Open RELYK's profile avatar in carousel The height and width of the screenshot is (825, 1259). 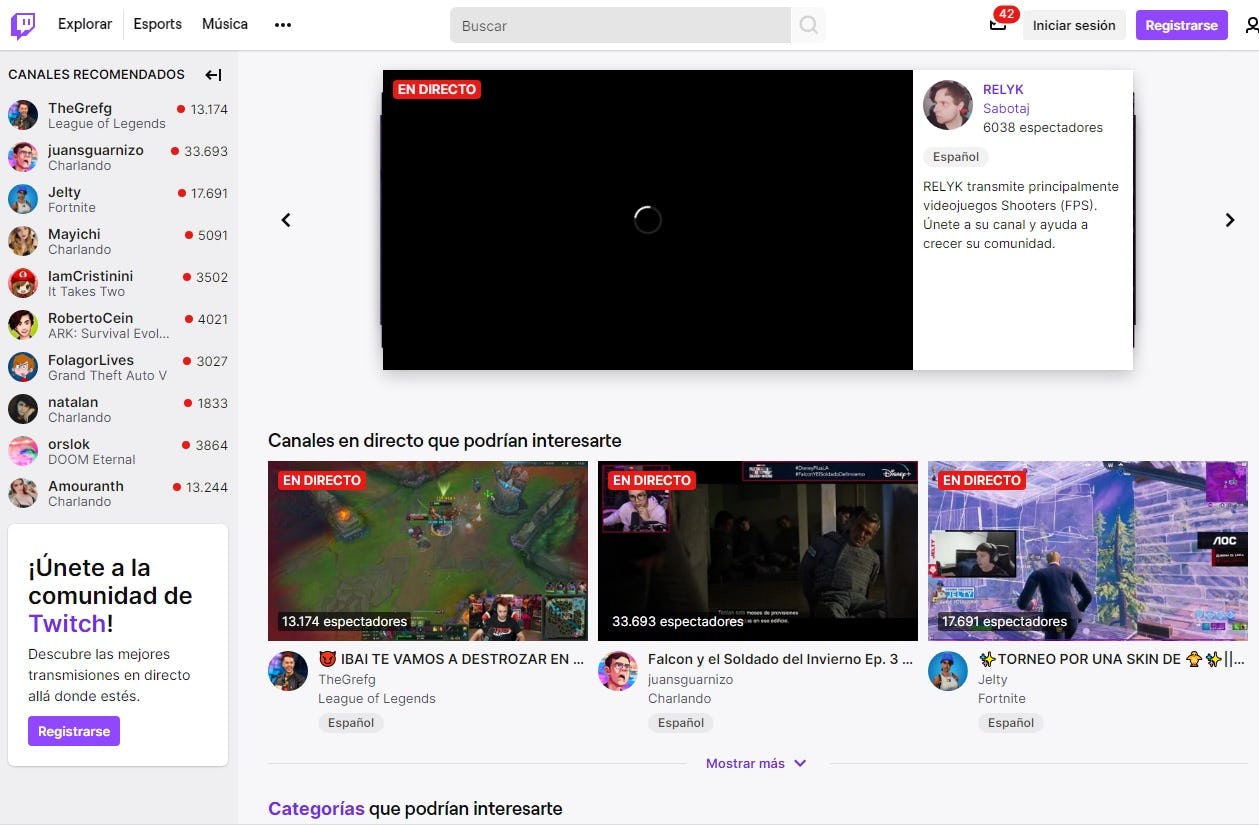click(948, 105)
